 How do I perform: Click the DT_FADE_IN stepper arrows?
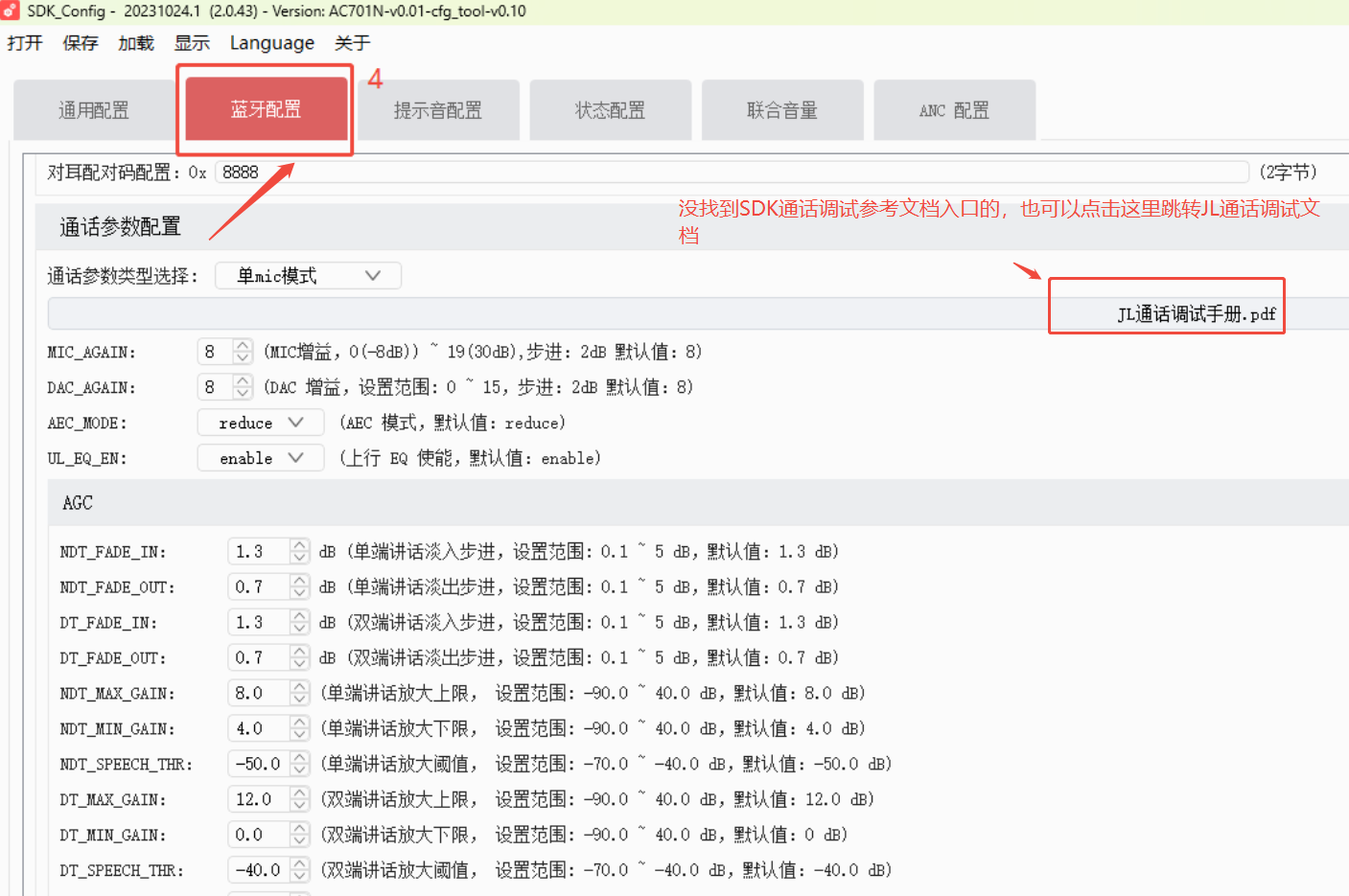coord(299,622)
